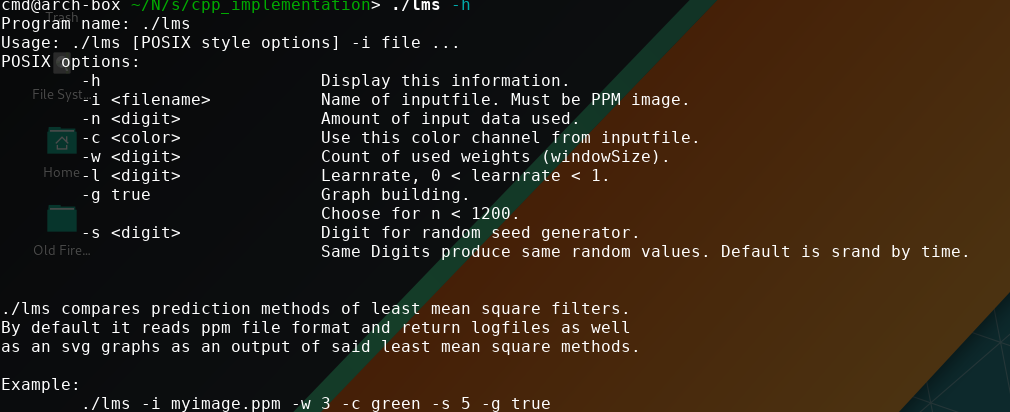The height and width of the screenshot is (412, 1010).
Task: Click the '-s <digit>' option text
Action: coord(131,232)
